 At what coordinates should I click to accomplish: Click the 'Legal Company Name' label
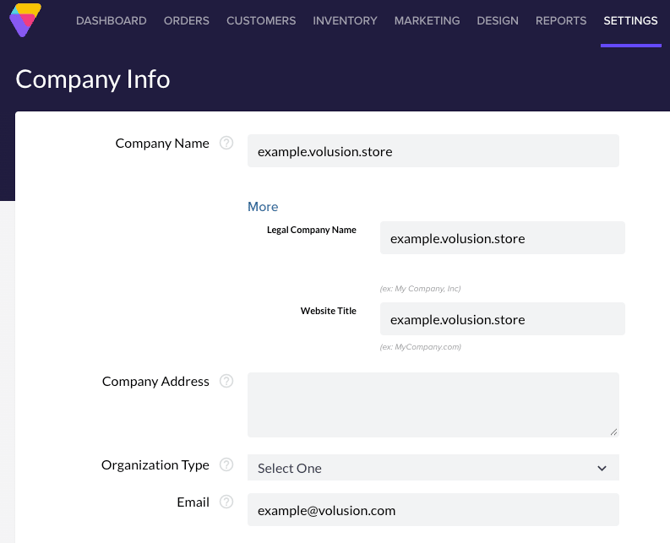point(311,230)
